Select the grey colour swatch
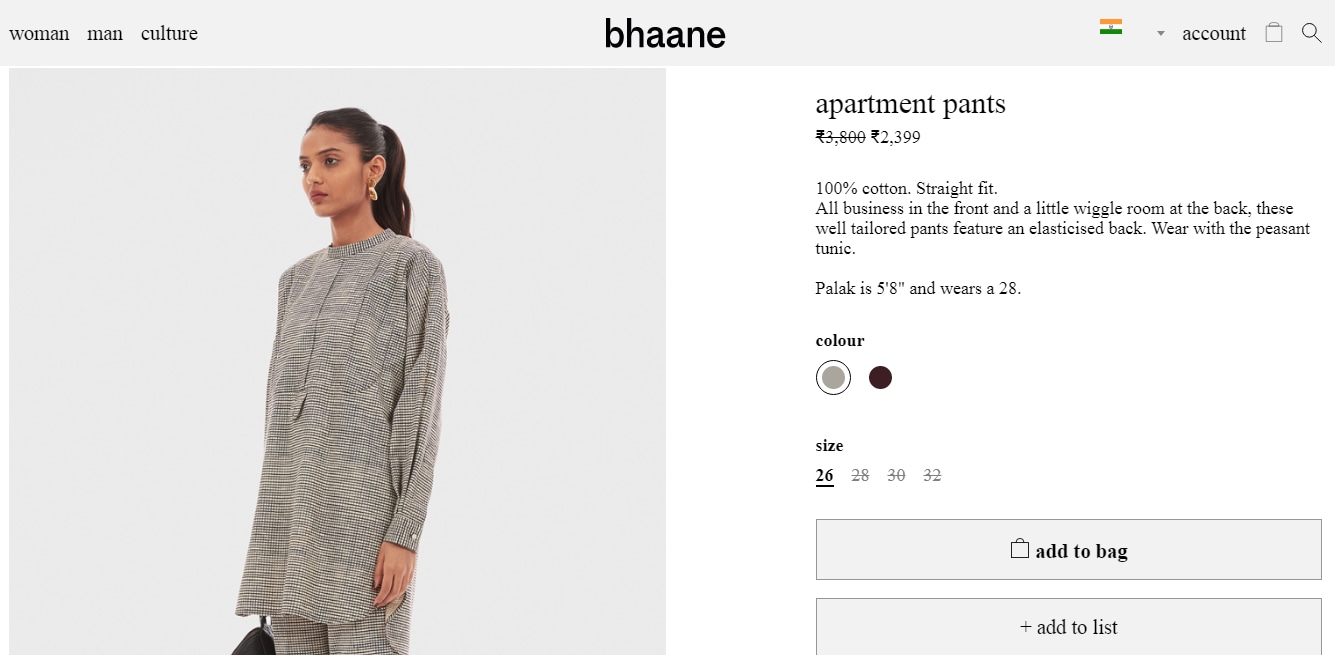This screenshot has width=1335, height=655. [833, 377]
